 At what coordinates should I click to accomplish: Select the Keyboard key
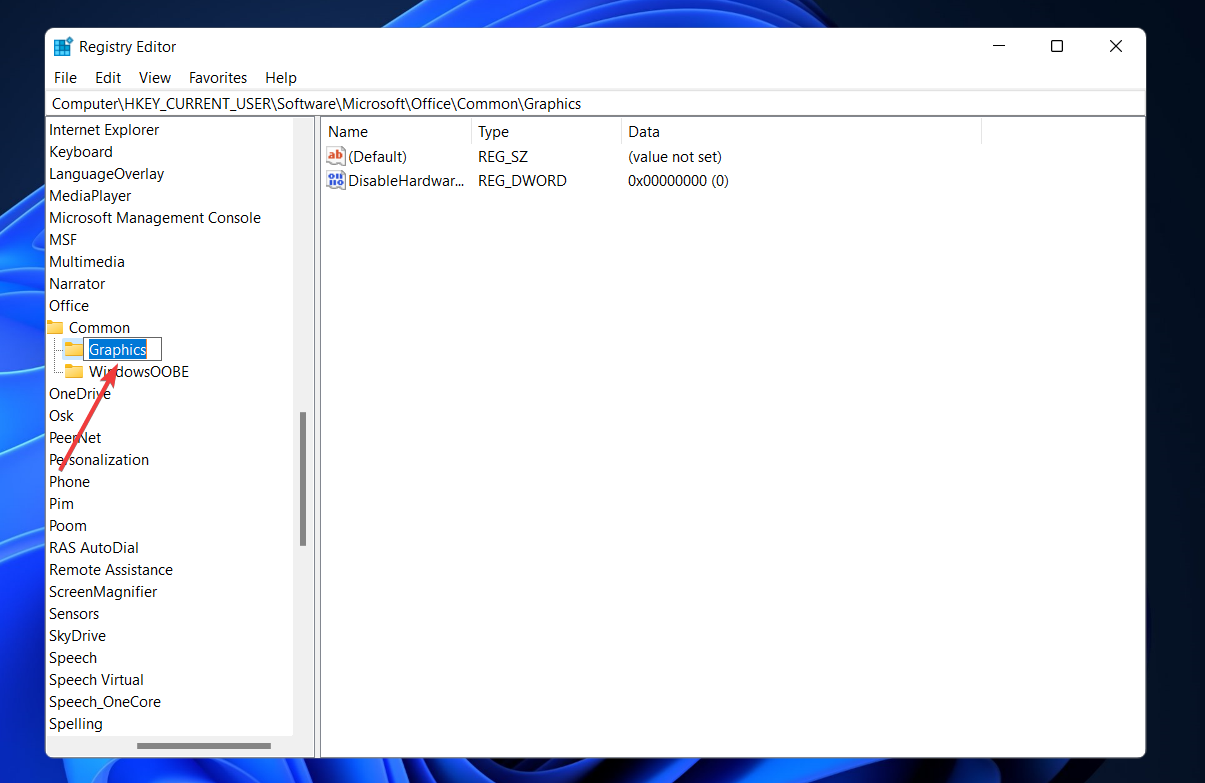pyautogui.click(x=81, y=152)
